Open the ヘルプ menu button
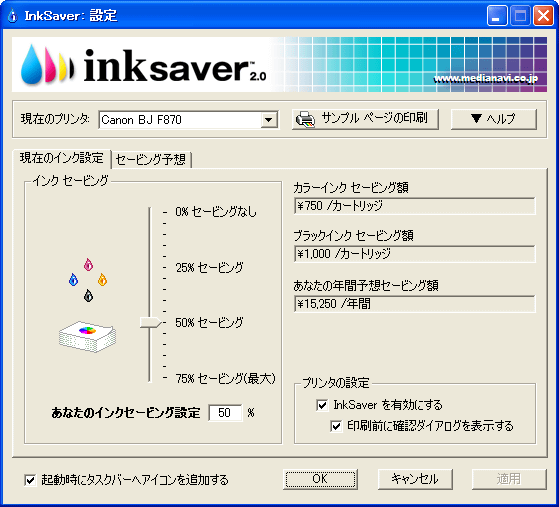Viewport: 559px width, 507px height. click(493, 119)
